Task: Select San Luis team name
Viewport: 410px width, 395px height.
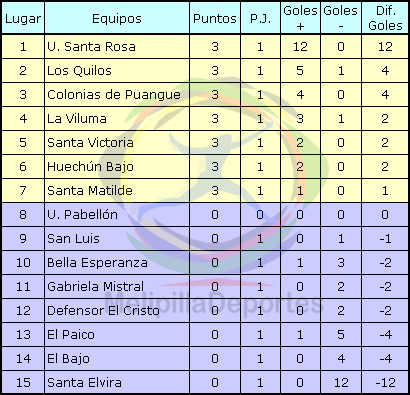Action: (x=73, y=239)
